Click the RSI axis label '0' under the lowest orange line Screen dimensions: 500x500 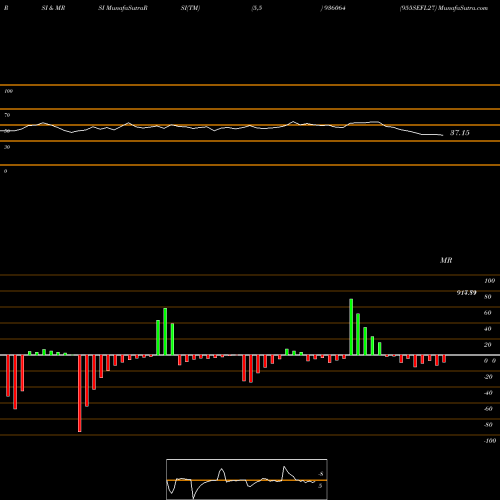pos(5,171)
